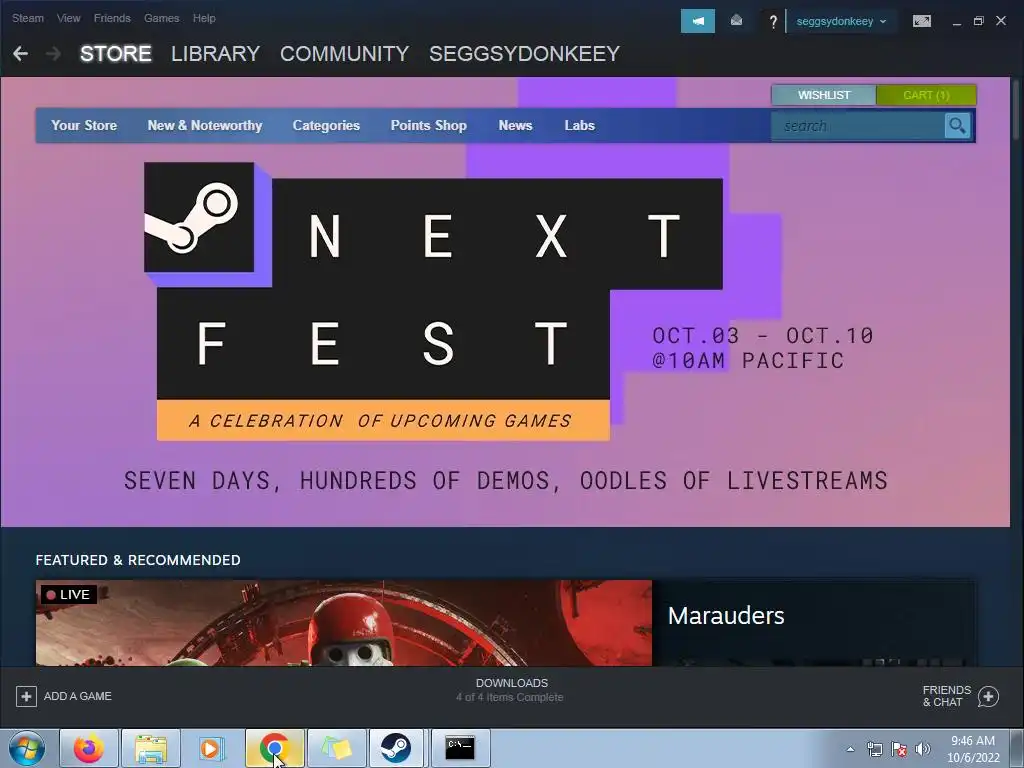The image size is (1024, 768).
Task: Open the Command Prompt taskbar icon
Action: click(x=460, y=748)
